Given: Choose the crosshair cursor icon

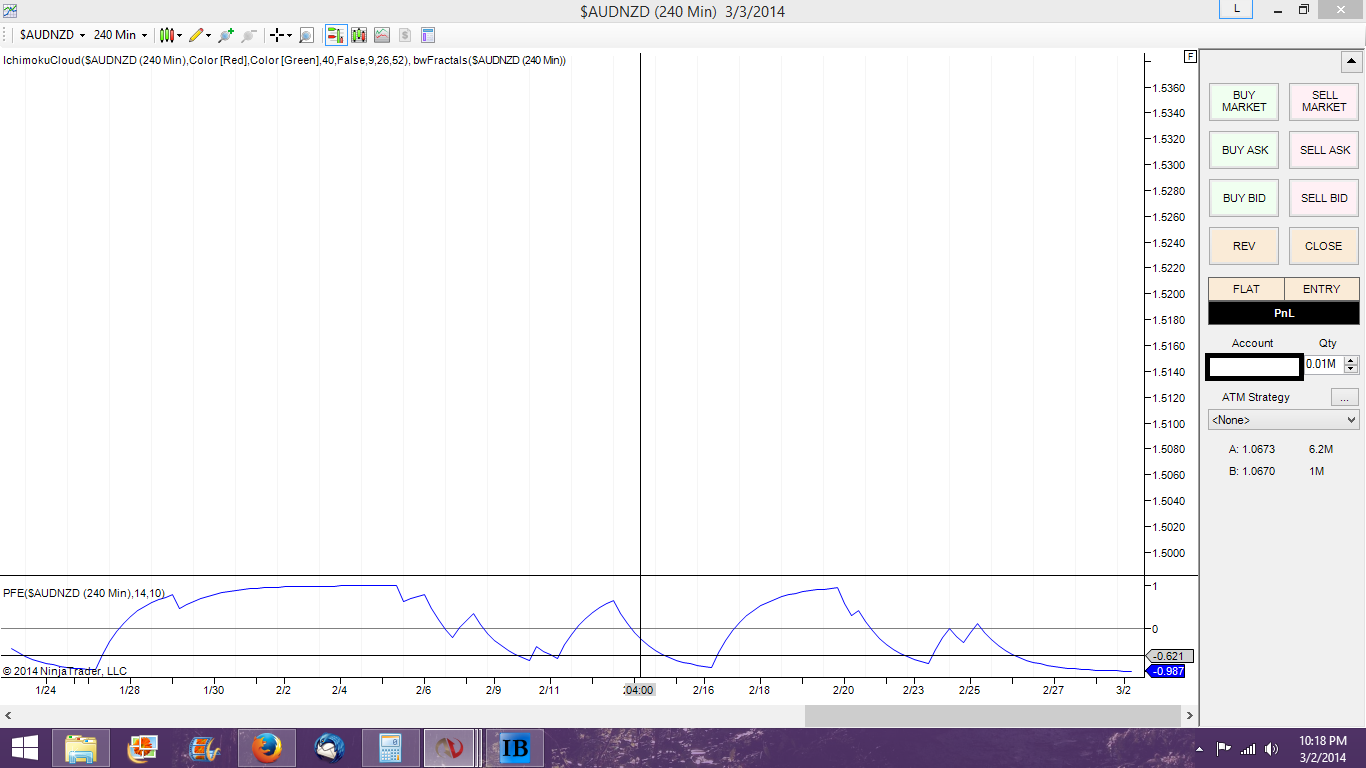Looking at the screenshot, I should pyautogui.click(x=277, y=35).
